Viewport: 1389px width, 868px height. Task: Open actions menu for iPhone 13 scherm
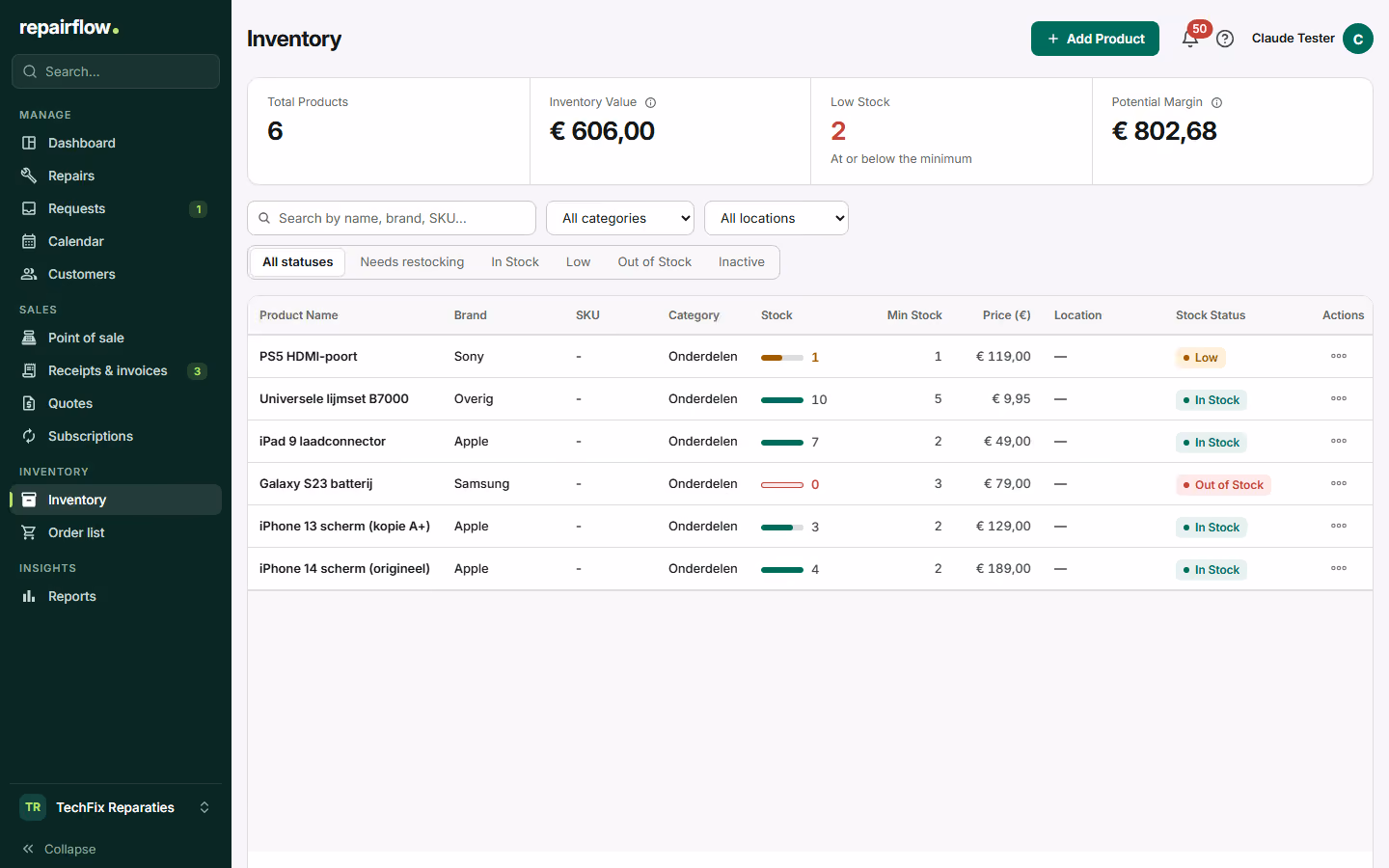1339,526
